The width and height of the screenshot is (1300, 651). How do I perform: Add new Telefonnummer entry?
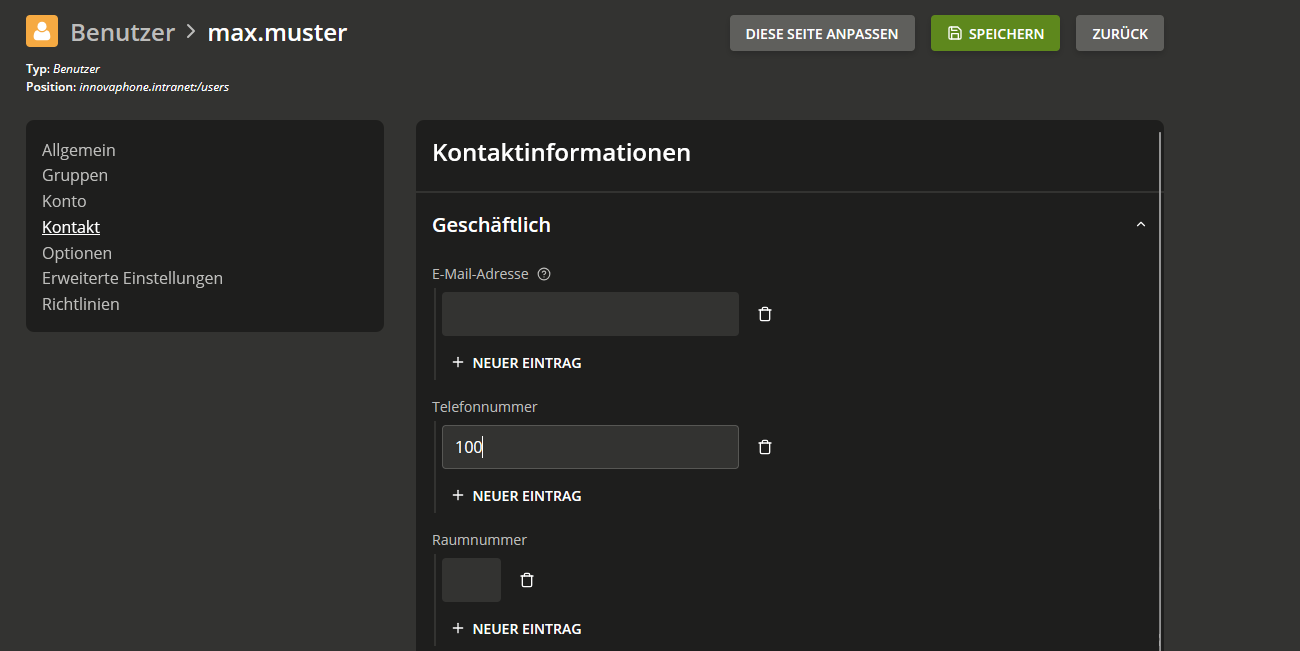pyautogui.click(x=517, y=496)
